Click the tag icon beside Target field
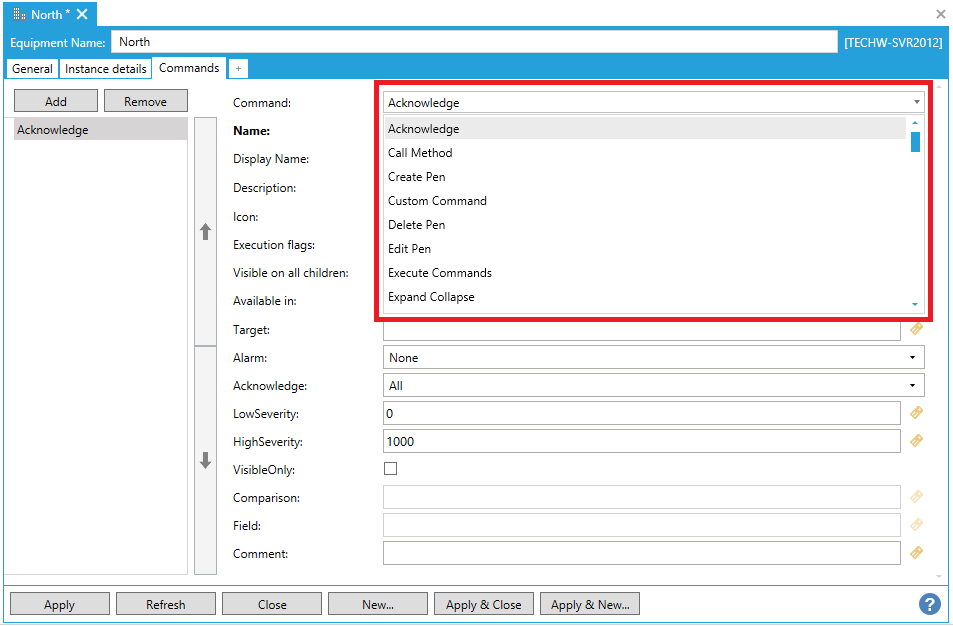Image resolution: width=953 pixels, height=626 pixels. (x=916, y=329)
